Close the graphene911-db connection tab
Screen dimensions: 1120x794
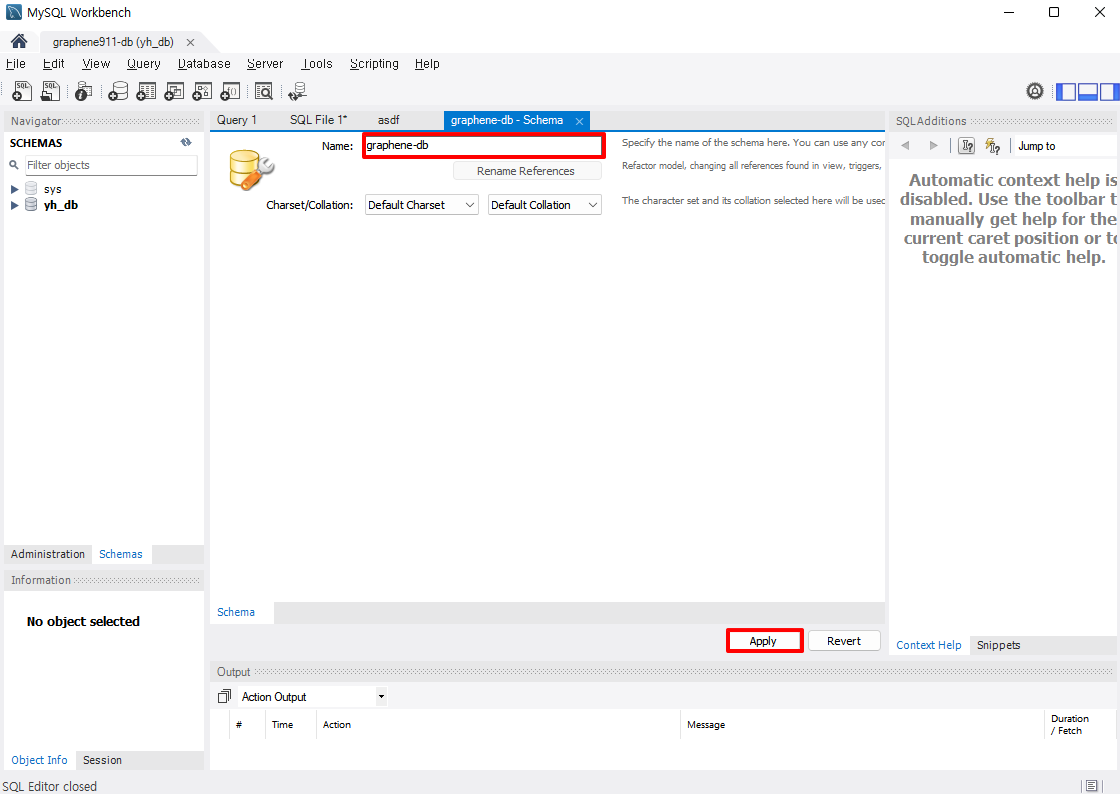tap(190, 43)
